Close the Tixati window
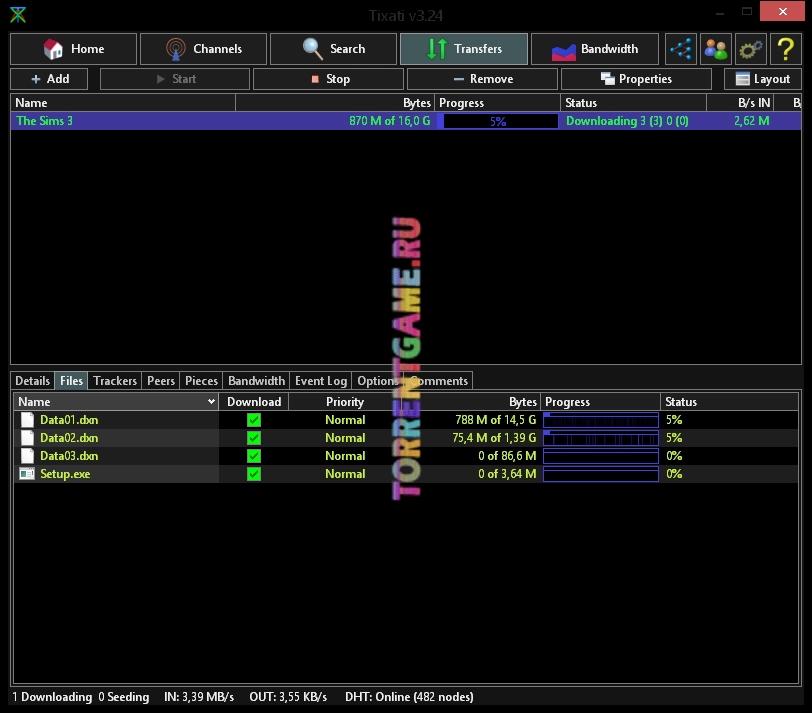Image resolution: width=812 pixels, height=713 pixels. (782, 11)
